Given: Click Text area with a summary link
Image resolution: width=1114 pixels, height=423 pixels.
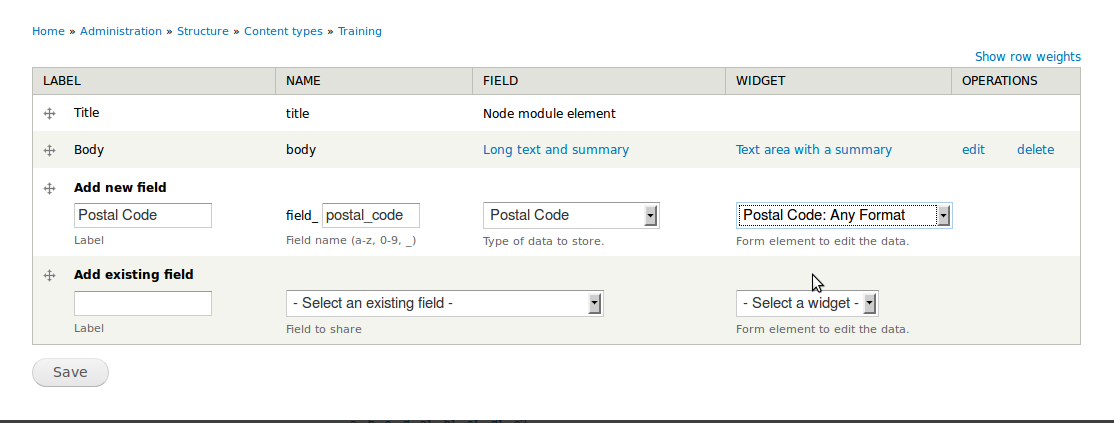Looking at the screenshot, I should coord(814,150).
